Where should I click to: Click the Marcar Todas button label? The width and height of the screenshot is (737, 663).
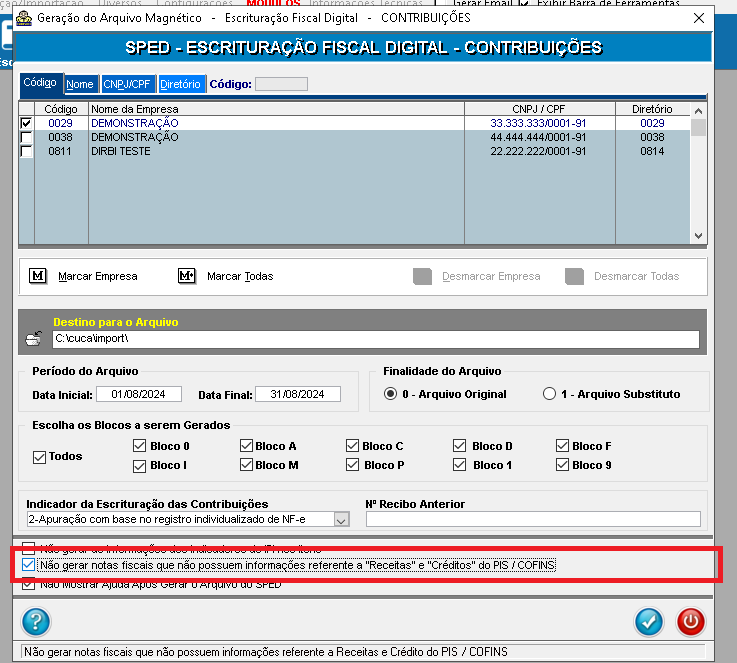point(240,276)
